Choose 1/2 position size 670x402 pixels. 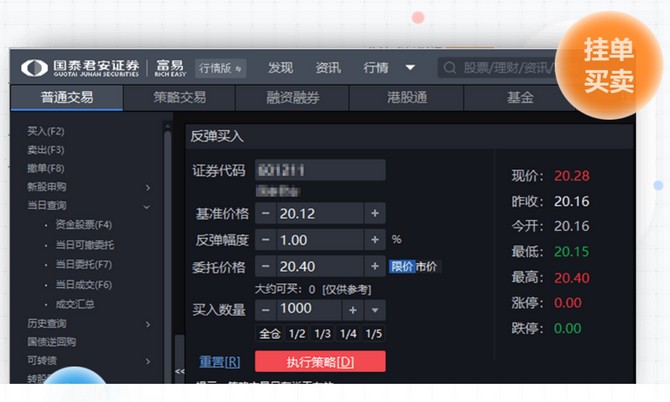point(297,334)
